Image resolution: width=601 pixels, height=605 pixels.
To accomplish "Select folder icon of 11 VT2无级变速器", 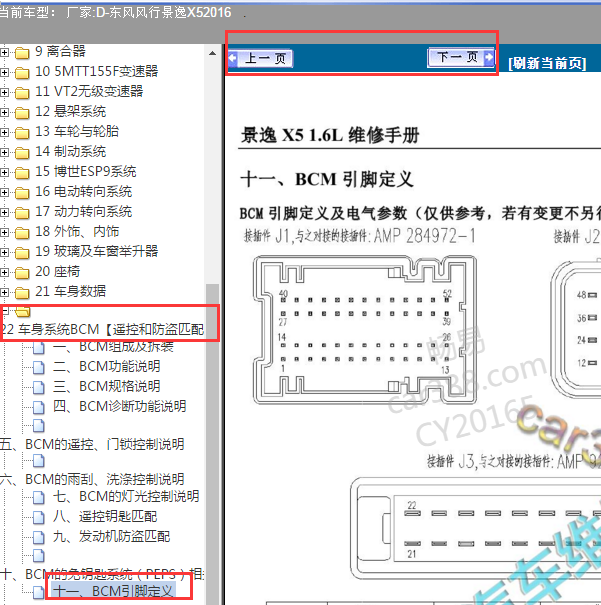I will (22, 93).
